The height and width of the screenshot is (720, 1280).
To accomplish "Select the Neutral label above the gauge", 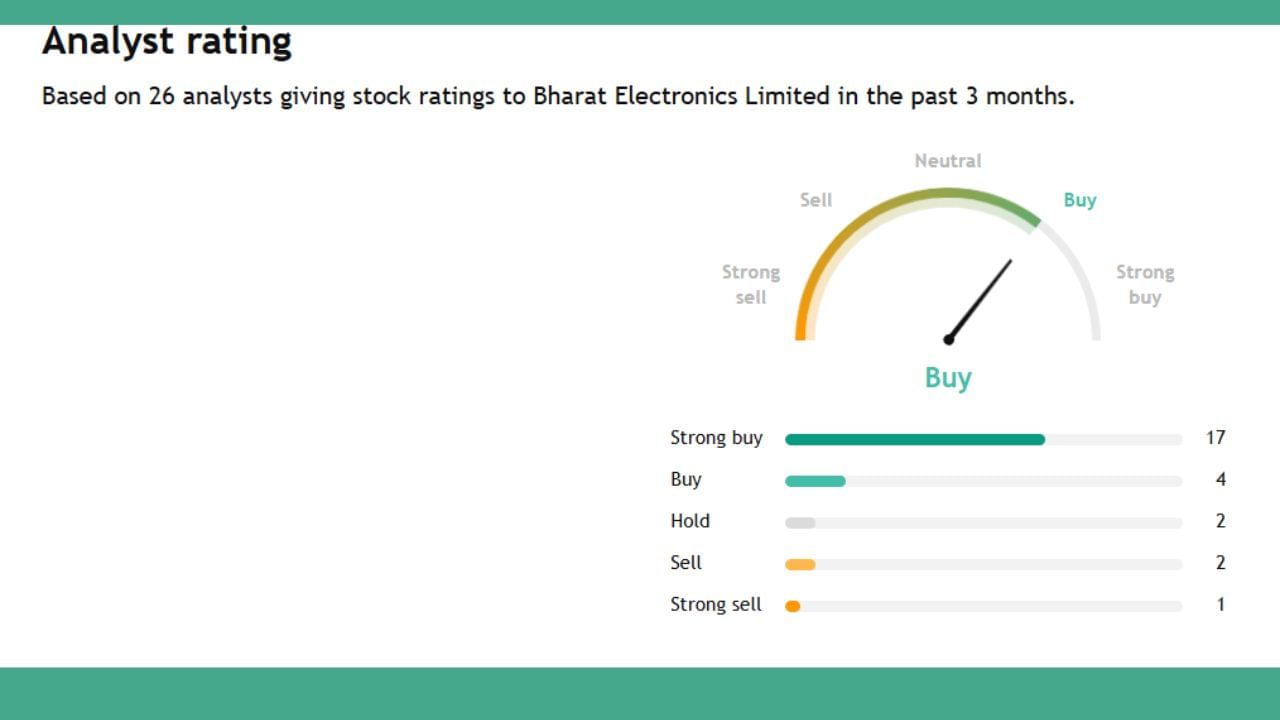I will [948, 161].
